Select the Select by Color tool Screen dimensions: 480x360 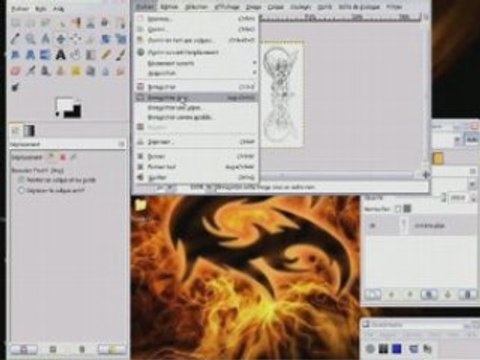(76, 23)
